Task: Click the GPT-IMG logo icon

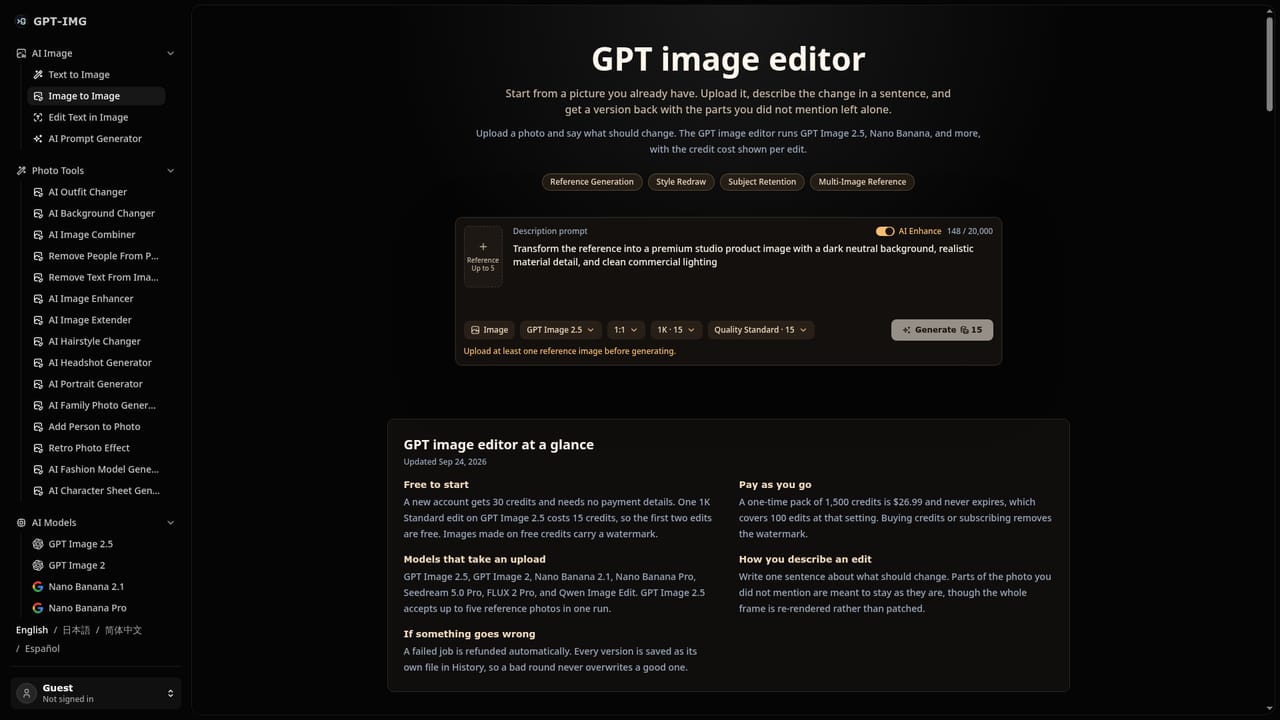Action: click(x=21, y=20)
